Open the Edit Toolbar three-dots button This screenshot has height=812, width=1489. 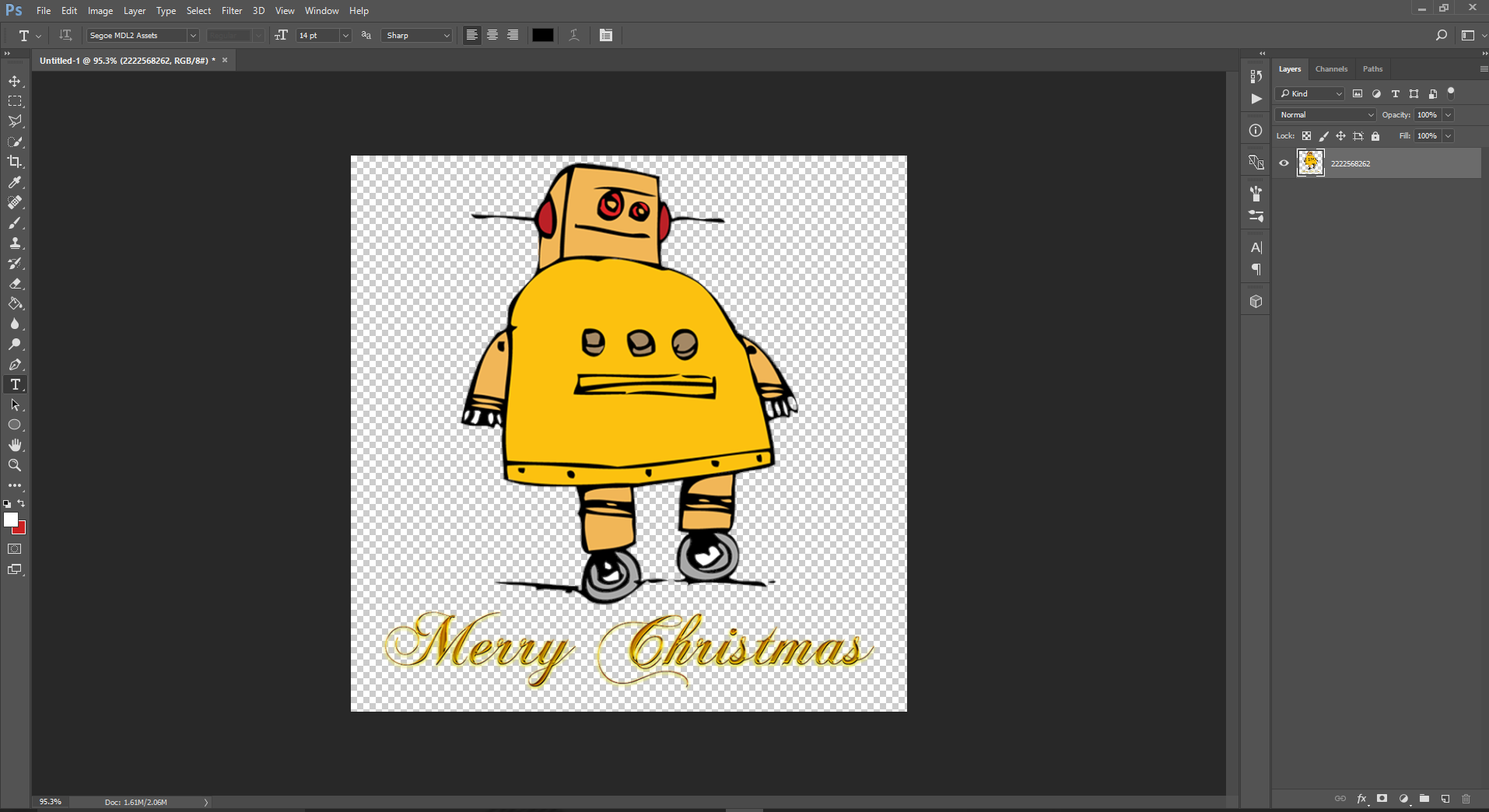pyautogui.click(x=15, y=485)
